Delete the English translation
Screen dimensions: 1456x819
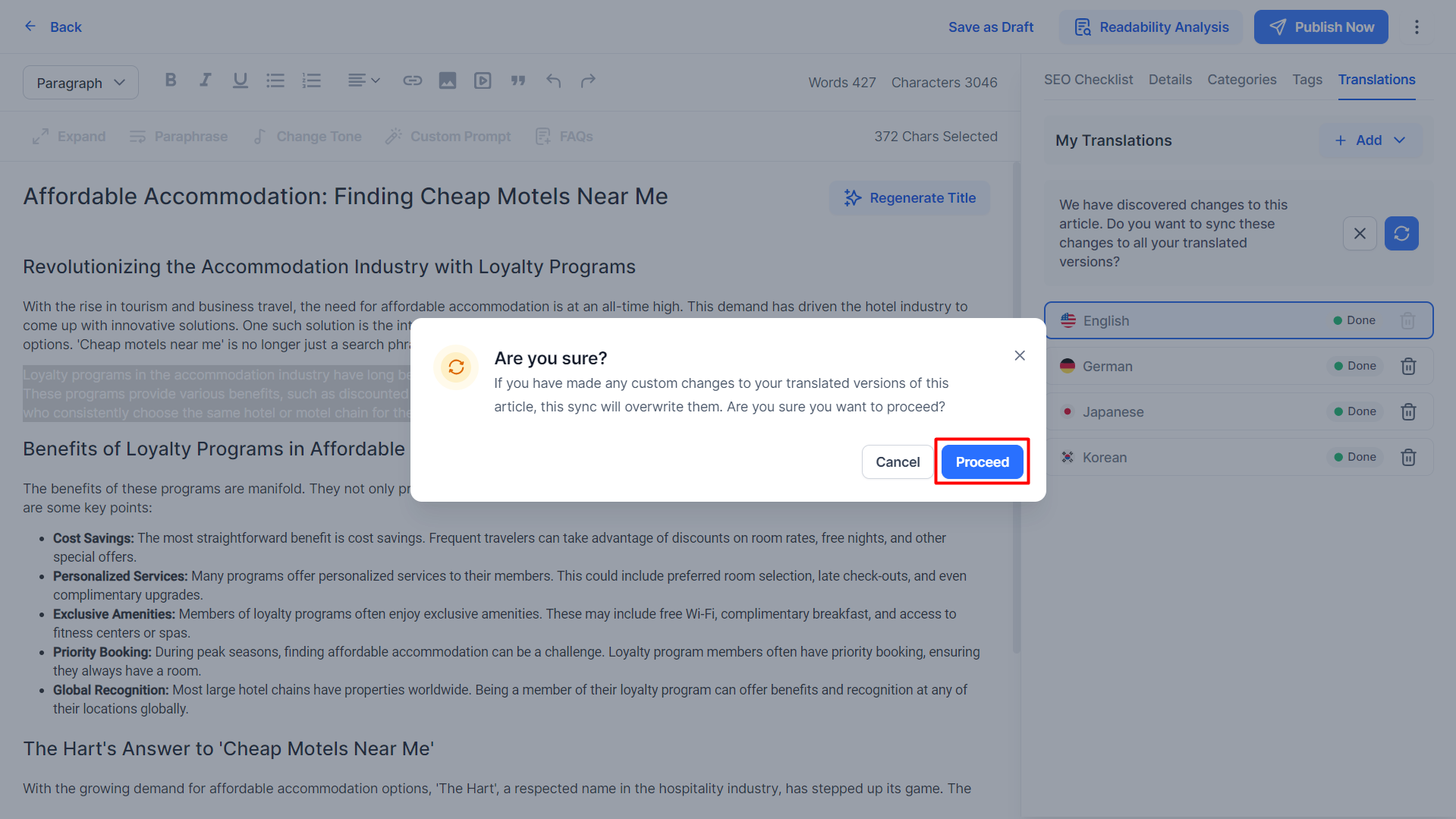(1407, 320)
